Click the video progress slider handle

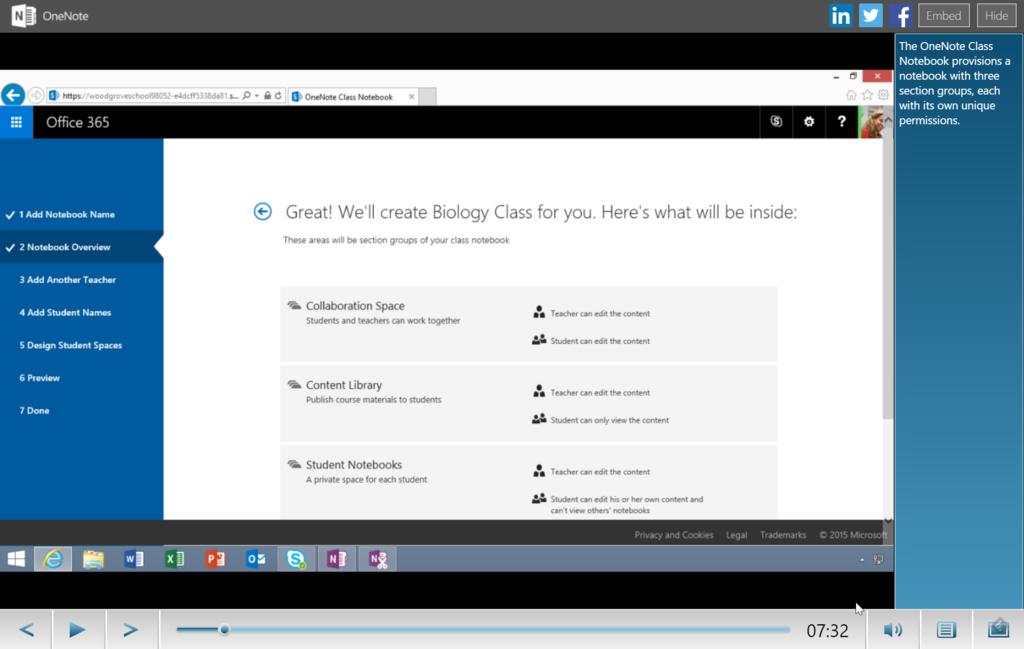click(x=224, y=629)
